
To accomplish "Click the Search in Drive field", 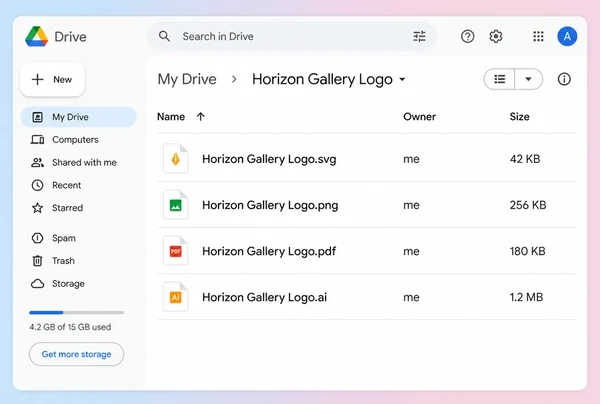I will click(x=292, y=36).
